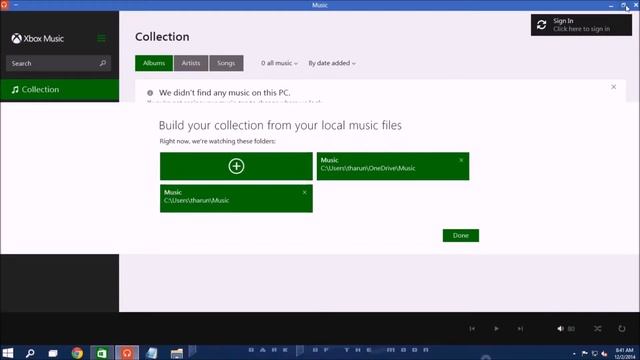Toggle shuffle mode
This screenshot has height=360, width=640.
pos(598,329)
